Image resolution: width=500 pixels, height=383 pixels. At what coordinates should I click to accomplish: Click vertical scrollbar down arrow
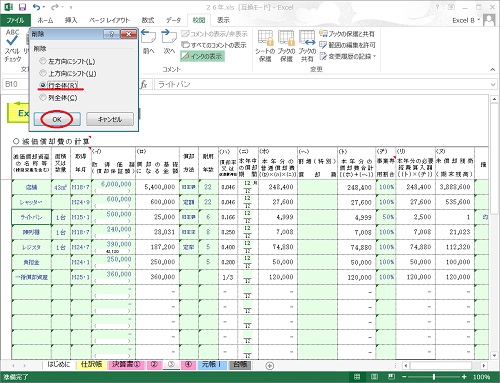[494, 356]
